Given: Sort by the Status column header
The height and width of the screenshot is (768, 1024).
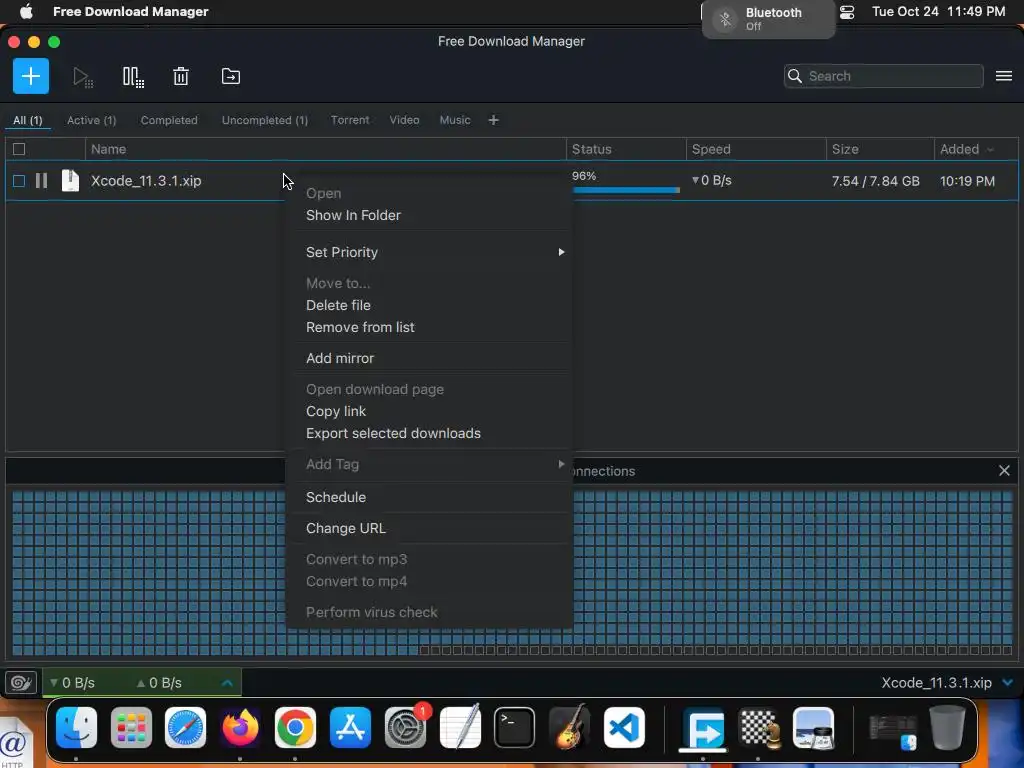Looking at the screenshot, I should 626,149.
